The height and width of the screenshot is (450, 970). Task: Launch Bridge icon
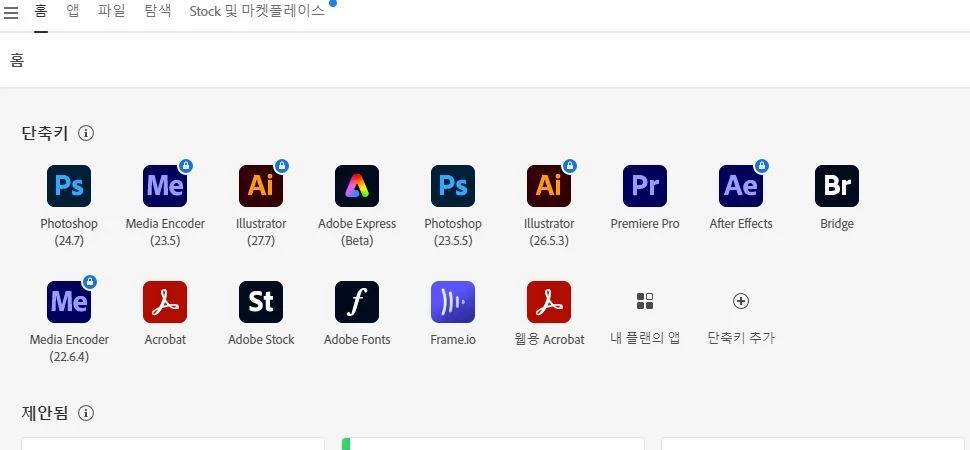pos(837,186)
